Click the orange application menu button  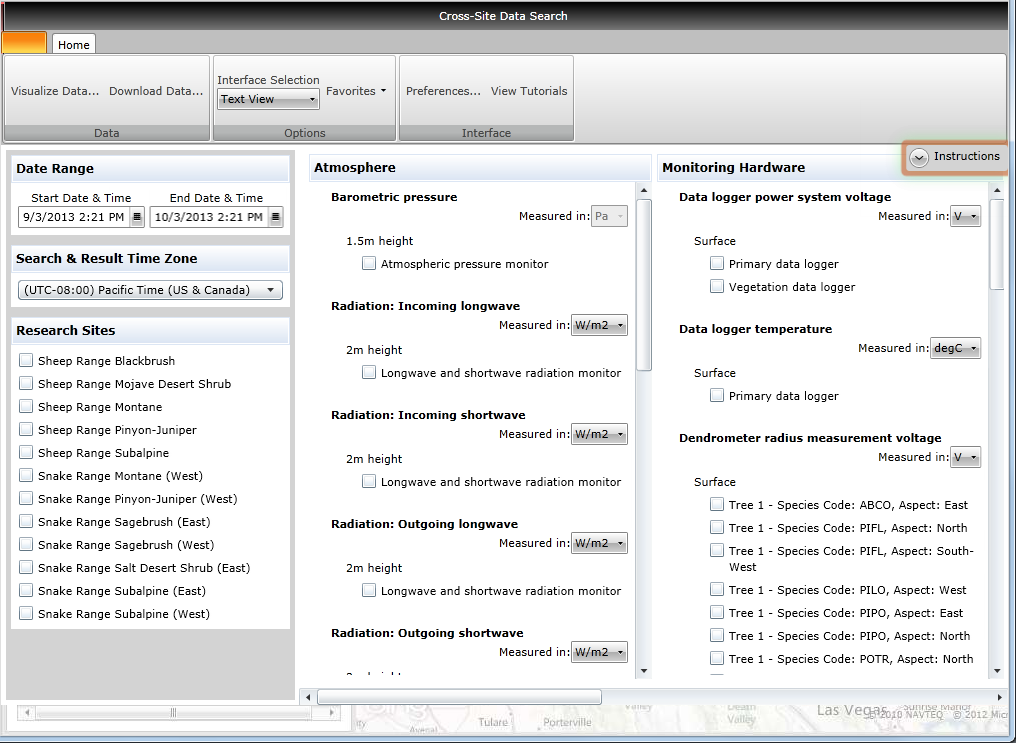click(24, 43)
